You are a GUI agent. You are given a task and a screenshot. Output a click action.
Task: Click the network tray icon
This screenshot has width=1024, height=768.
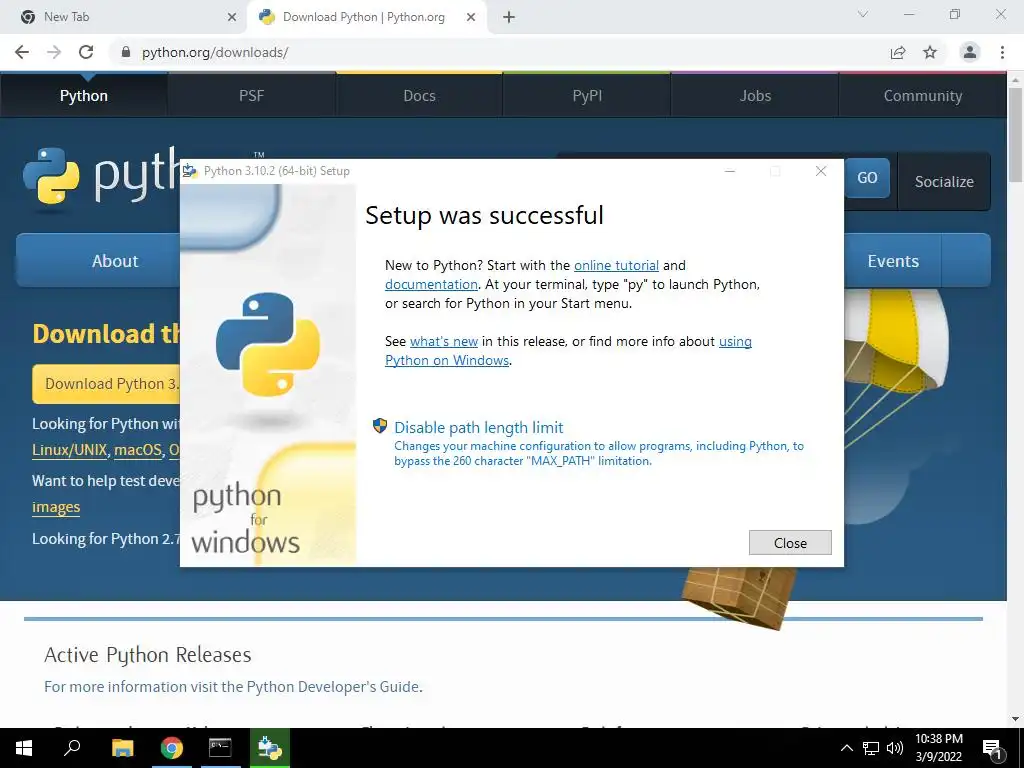[x=871, y=748]
